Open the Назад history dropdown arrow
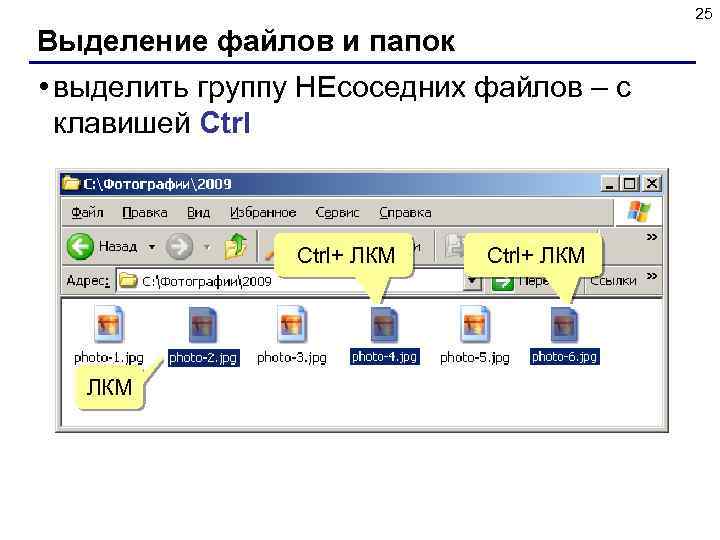720x540 pixels. tap(152, 247)
